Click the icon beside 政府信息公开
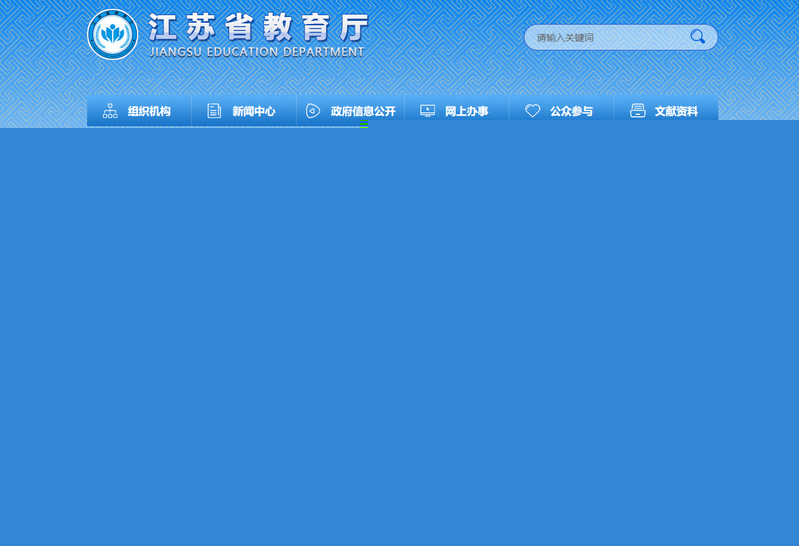Image resolution: width=799 pixels, height=546 pixels. click(313, 111)
